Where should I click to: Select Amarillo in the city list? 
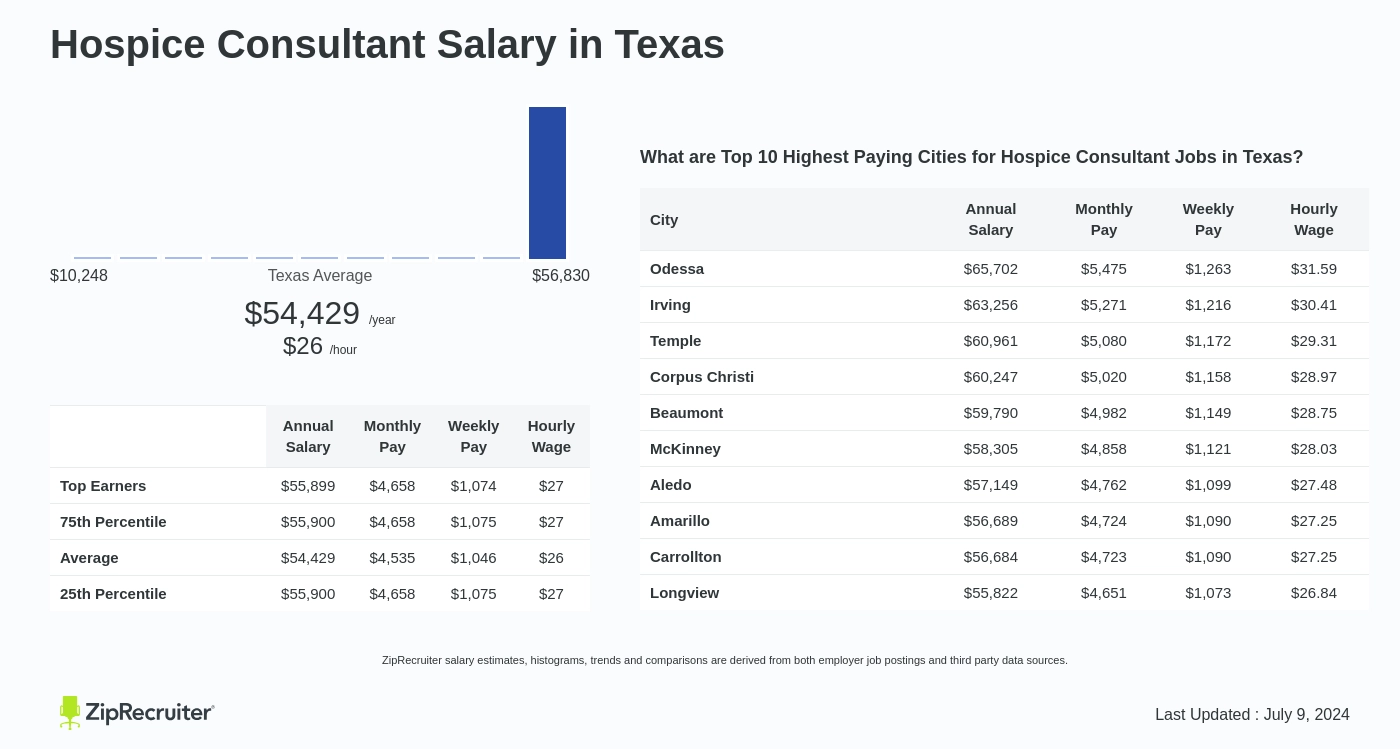pyautogui.click(x=680, y=520)
